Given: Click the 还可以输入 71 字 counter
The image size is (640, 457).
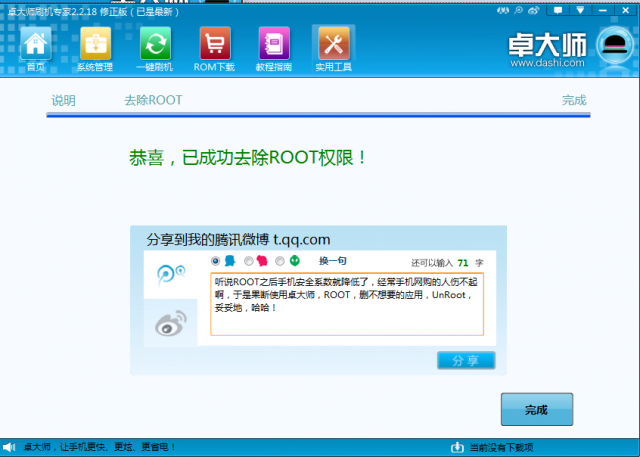Looking at the screenshot, I should (x=447, y=263).
